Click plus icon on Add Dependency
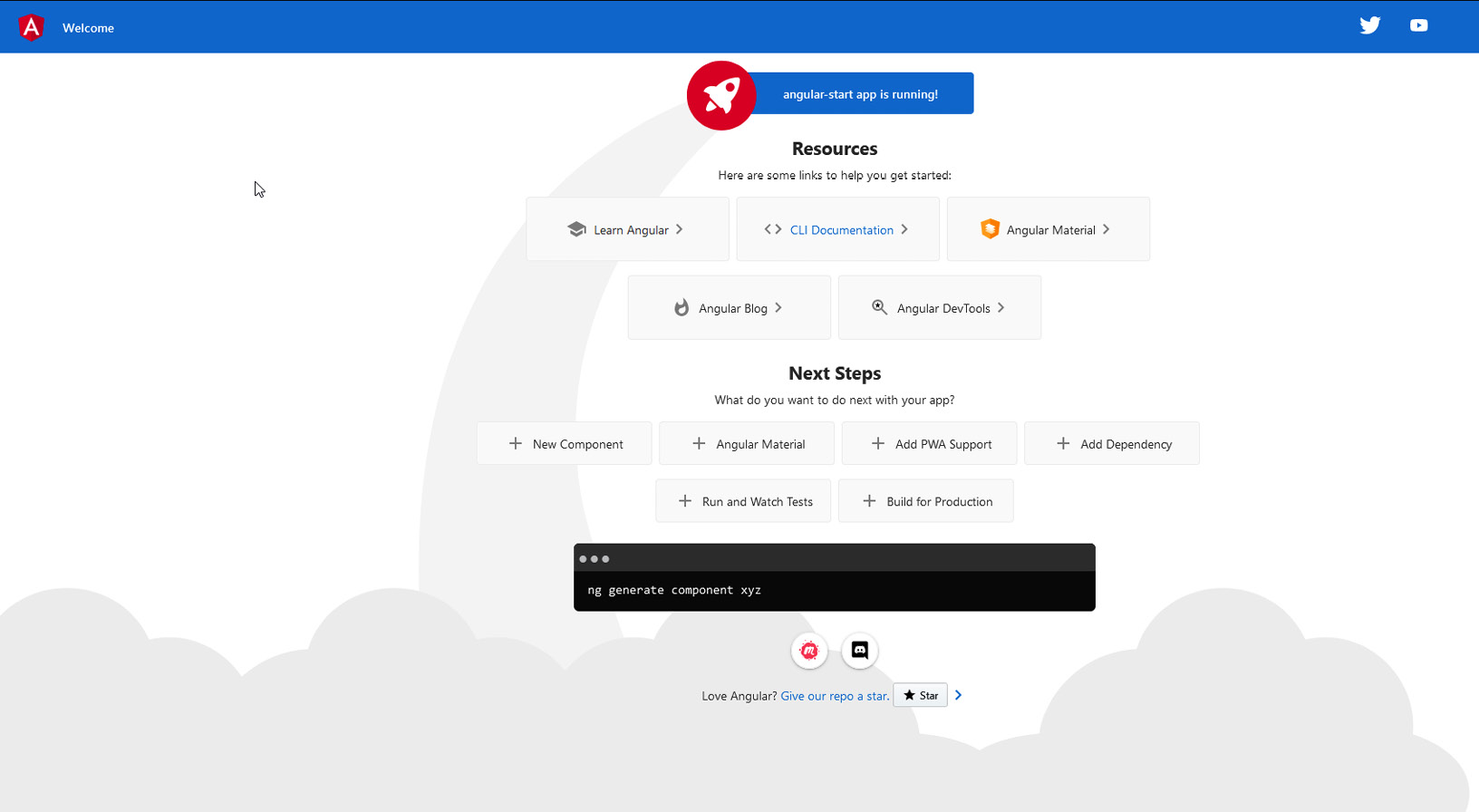 pos(1063,443)
